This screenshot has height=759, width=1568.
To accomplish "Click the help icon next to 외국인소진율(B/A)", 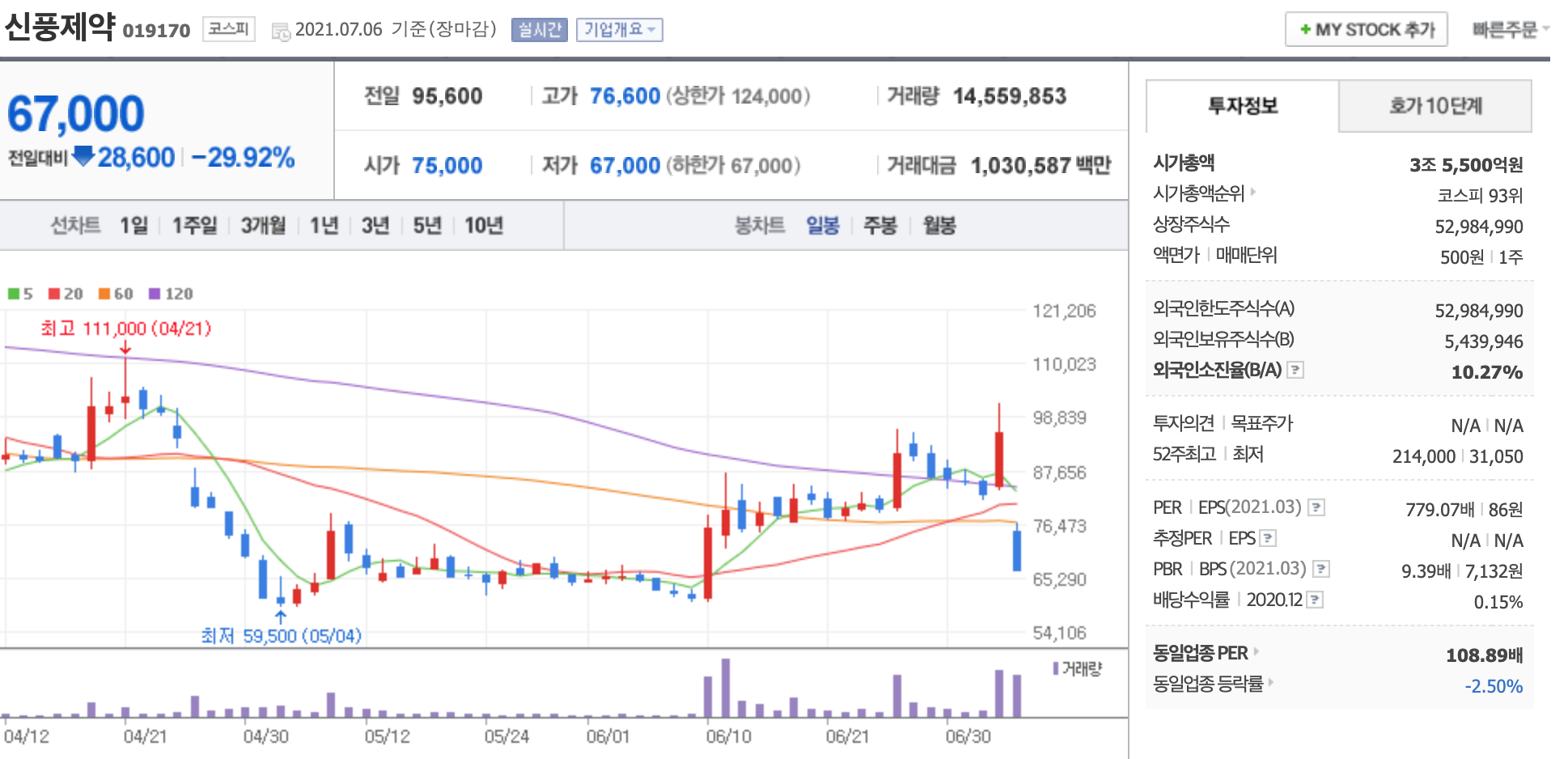I will click(x=1295, y=370).
